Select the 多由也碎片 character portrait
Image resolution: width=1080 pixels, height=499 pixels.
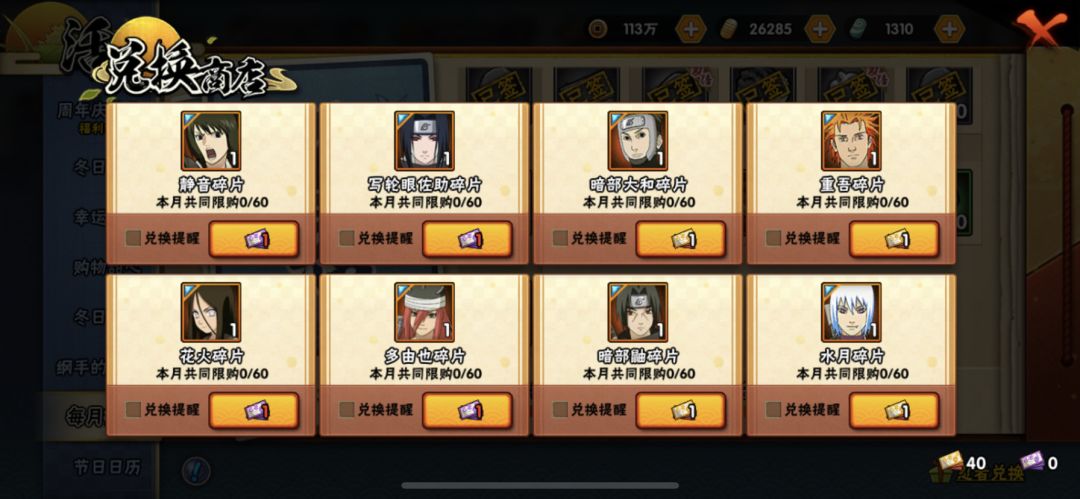pyautogui.click(x=424, y=312)
